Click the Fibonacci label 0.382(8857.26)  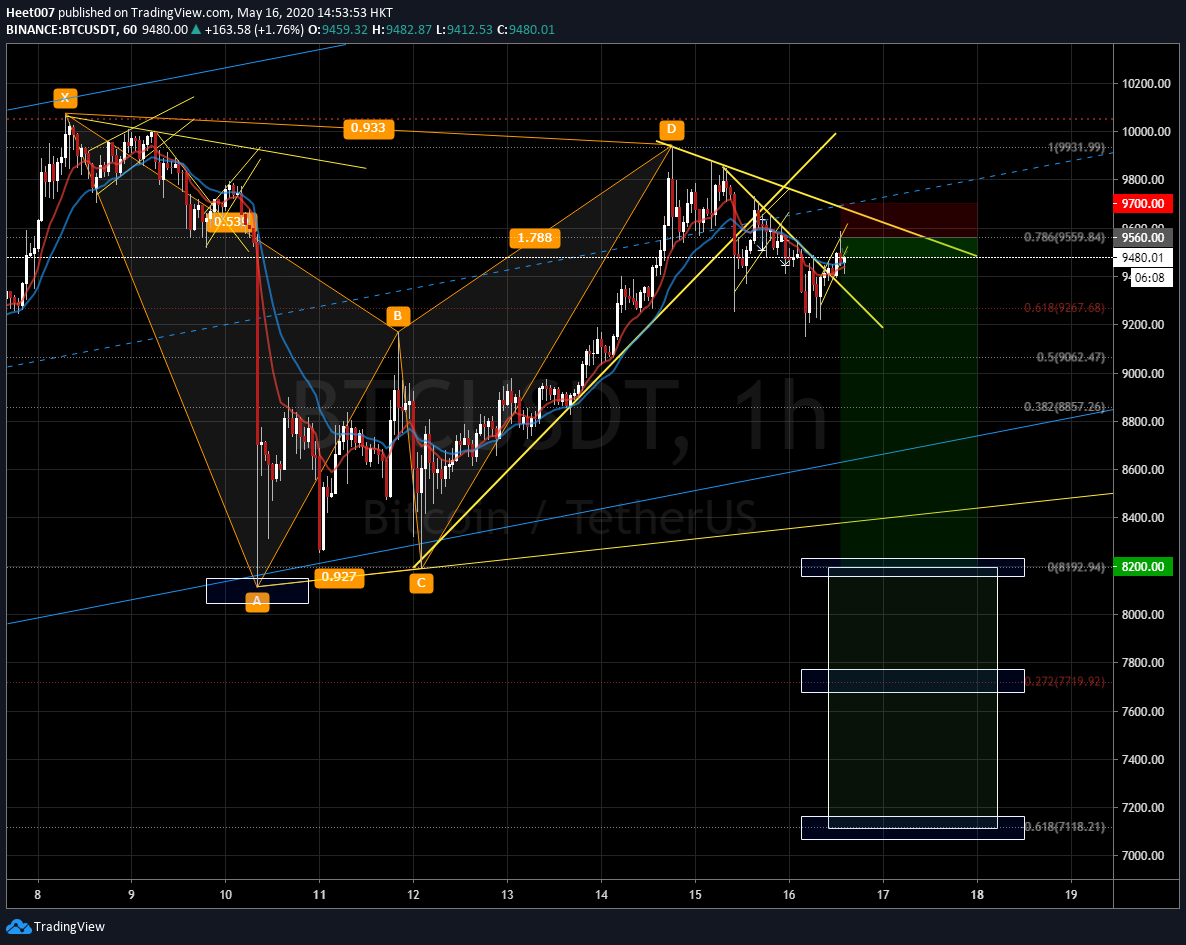pyautogui.click(x=1064, y=407)
